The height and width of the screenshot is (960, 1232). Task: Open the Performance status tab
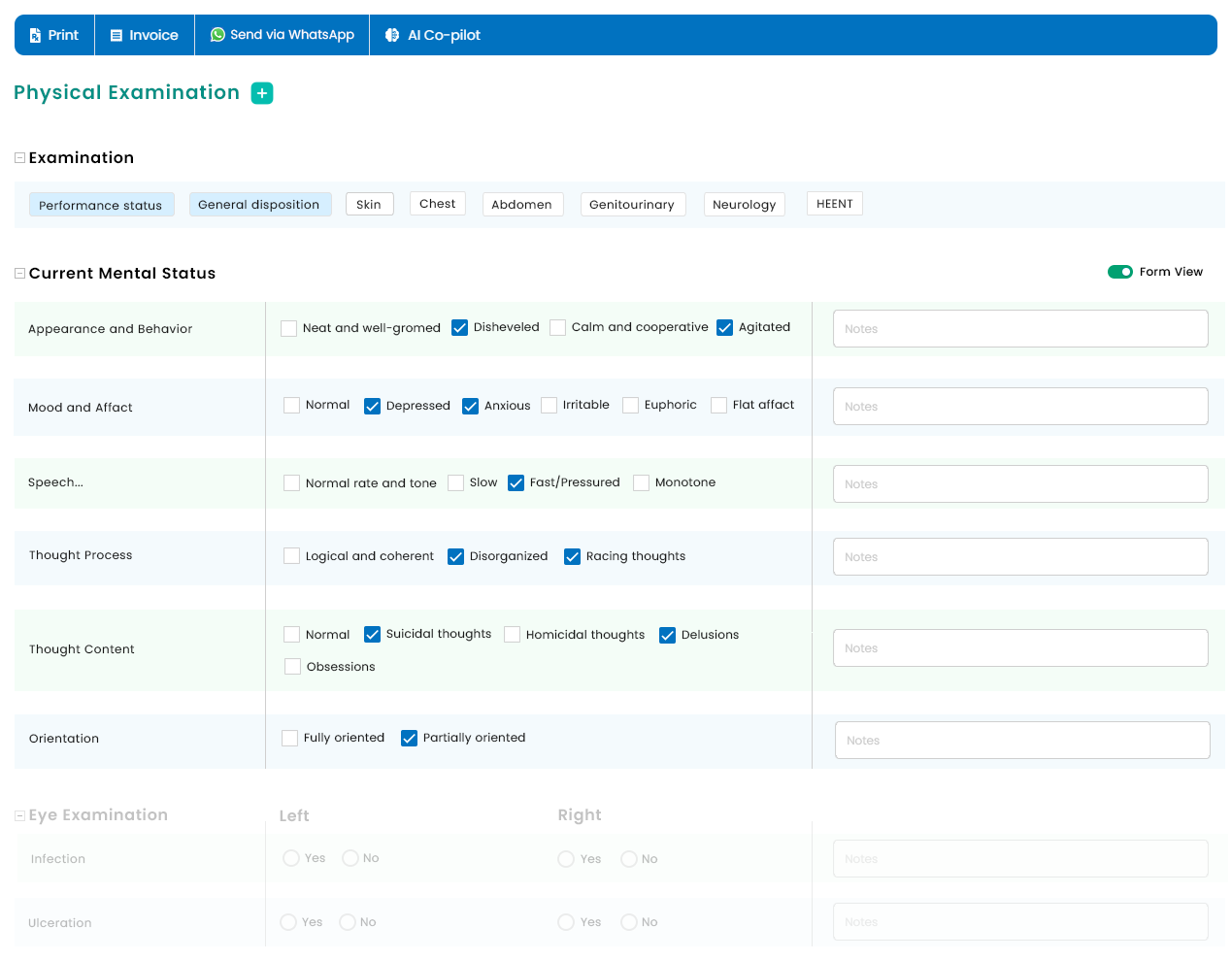[101, 205]
